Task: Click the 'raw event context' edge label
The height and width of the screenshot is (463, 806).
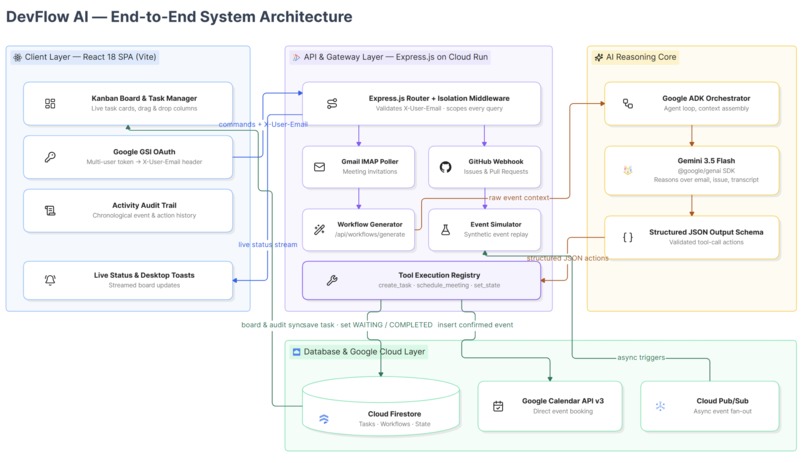Action: (x=519, y=197)
